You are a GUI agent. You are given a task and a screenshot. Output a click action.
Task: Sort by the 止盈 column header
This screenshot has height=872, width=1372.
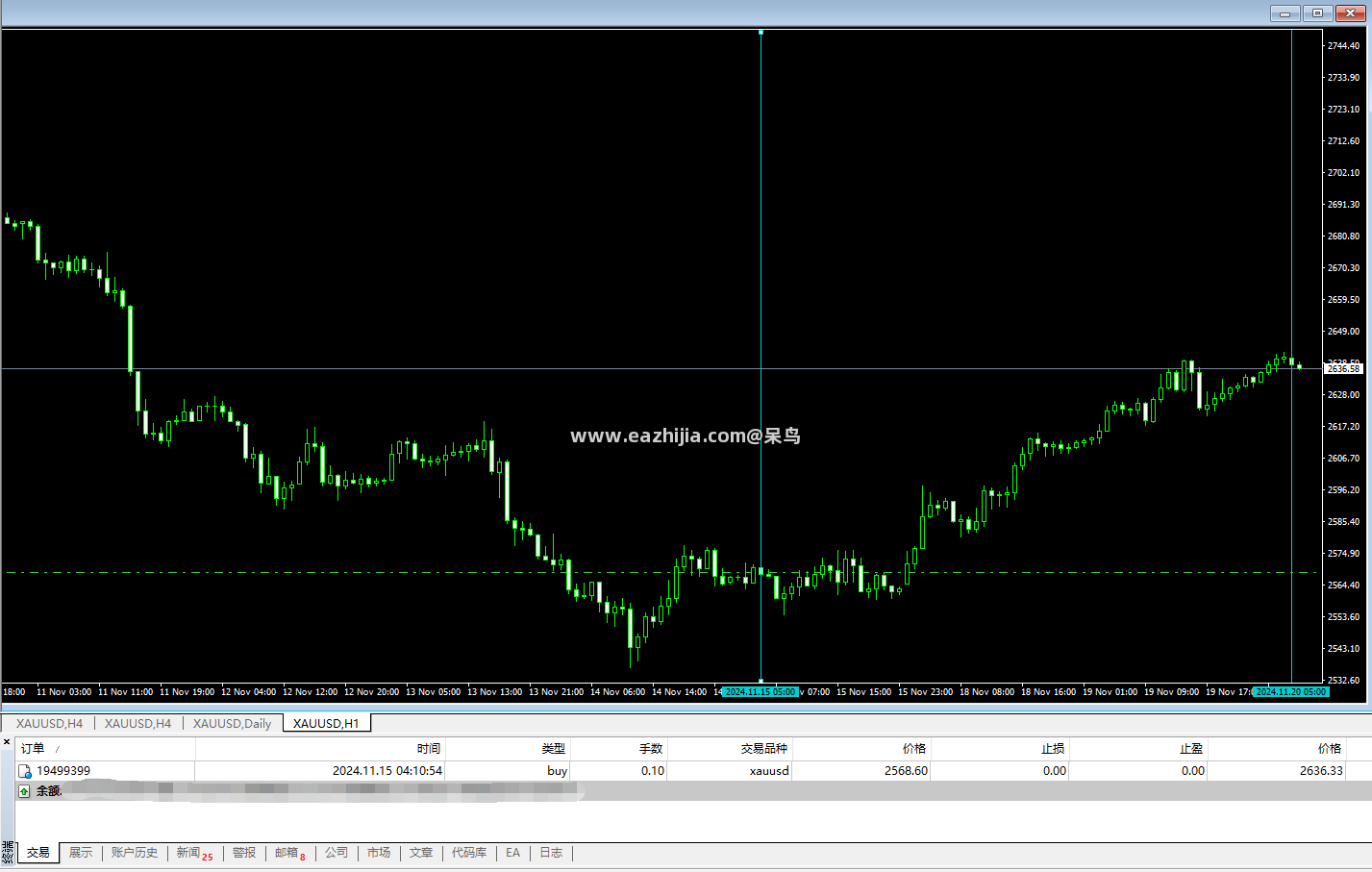click(x=1137, y=748)
